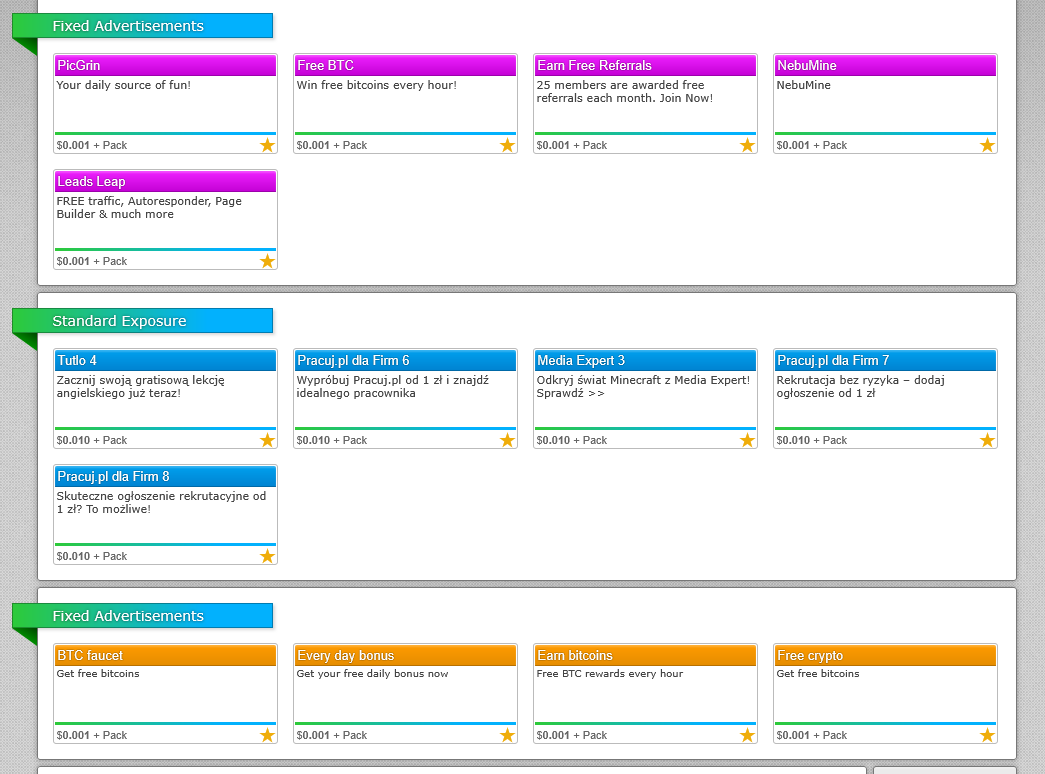The image size is (1045, 774).
Task: Click star on Media Expert 3 ad
Action: [747, 440]
